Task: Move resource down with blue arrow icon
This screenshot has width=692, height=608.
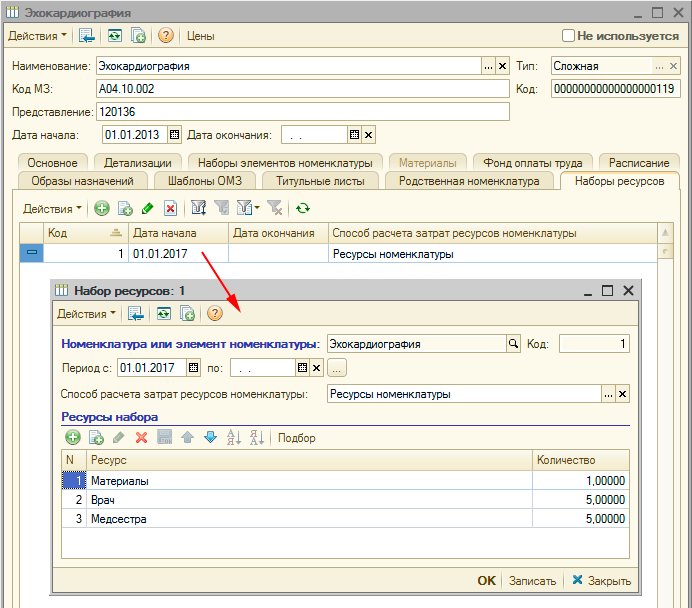Action: (209, 438)
